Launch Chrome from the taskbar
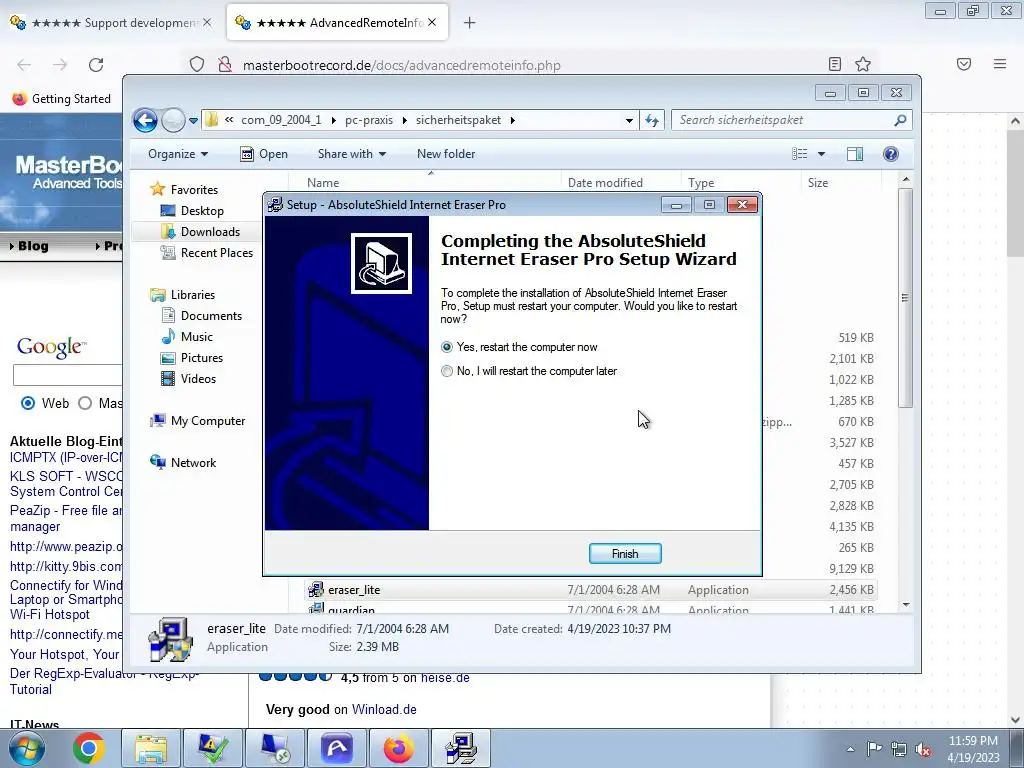Image resolution: width=1024 pixels, height=768 pixels. 89,748
